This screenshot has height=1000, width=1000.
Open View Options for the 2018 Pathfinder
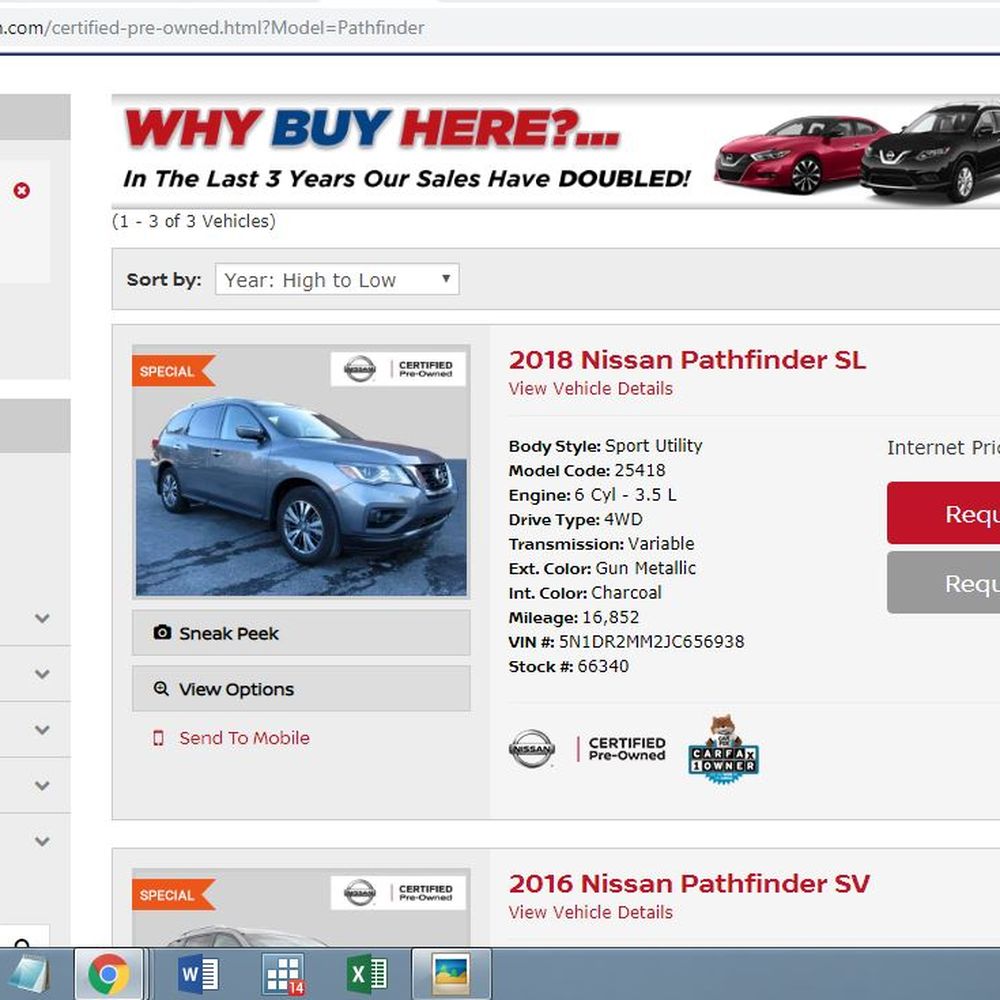tap(301, 689)
